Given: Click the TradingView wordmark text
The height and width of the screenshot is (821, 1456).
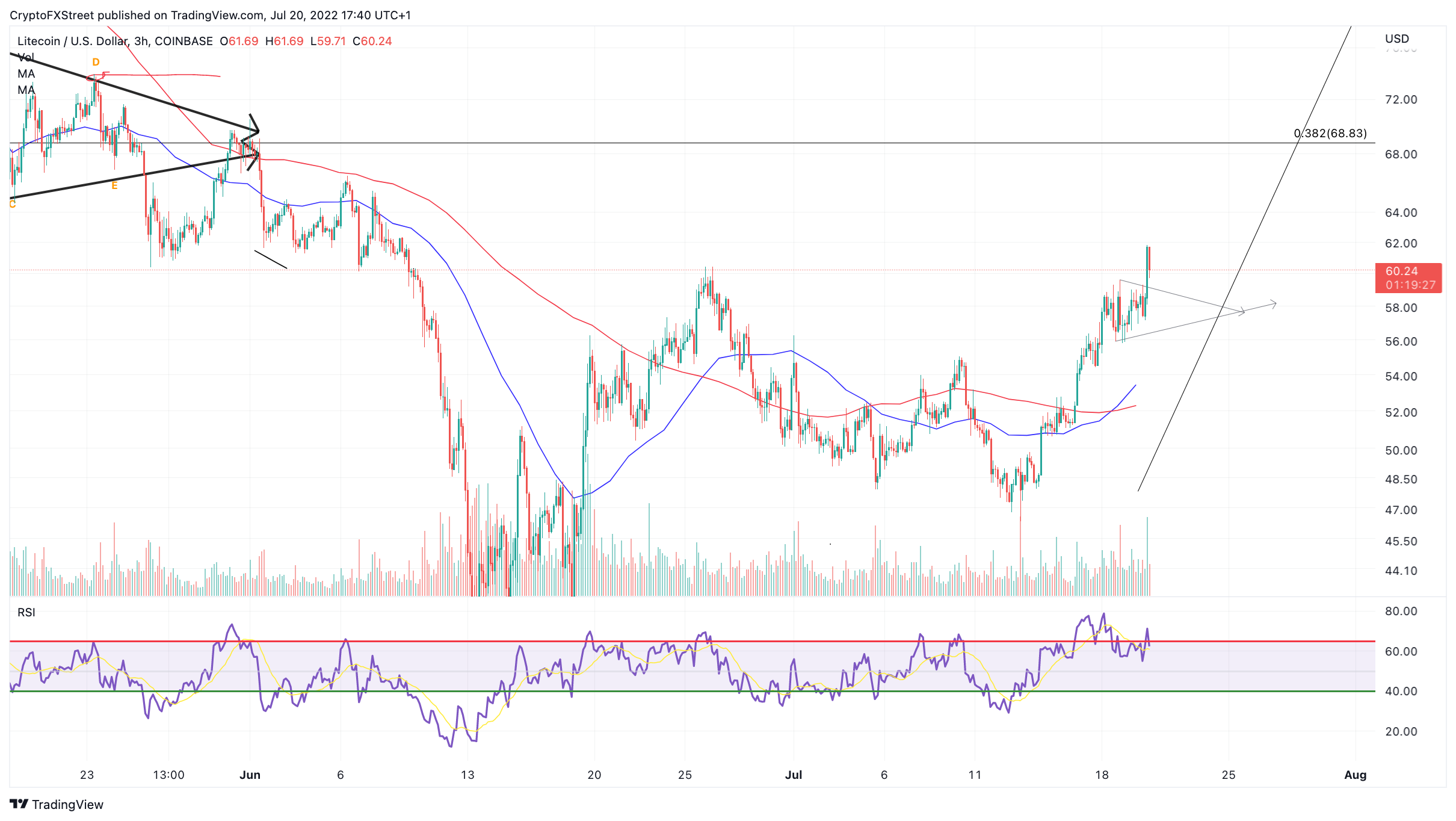Looking at the screenshot, I should point(67,804).
